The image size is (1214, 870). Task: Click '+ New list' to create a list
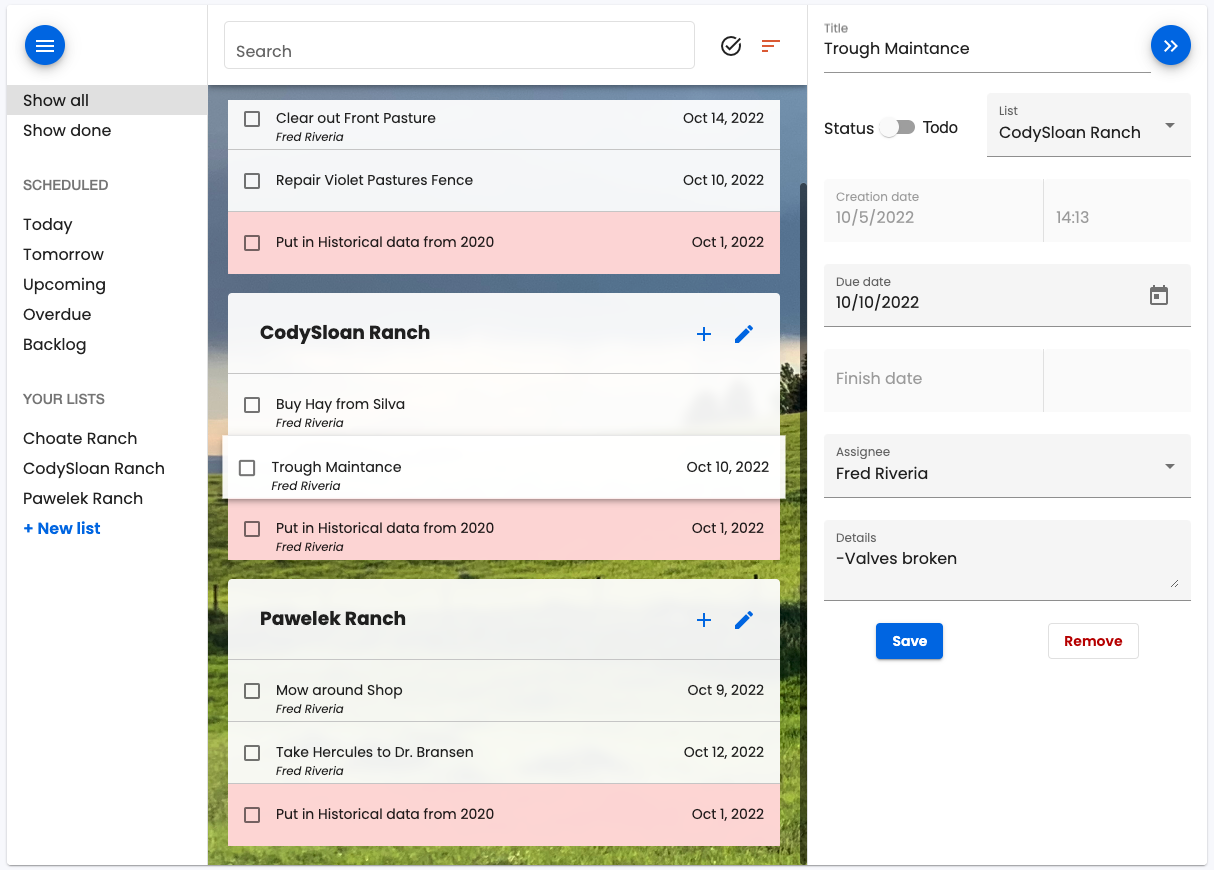tap(61, 528)
